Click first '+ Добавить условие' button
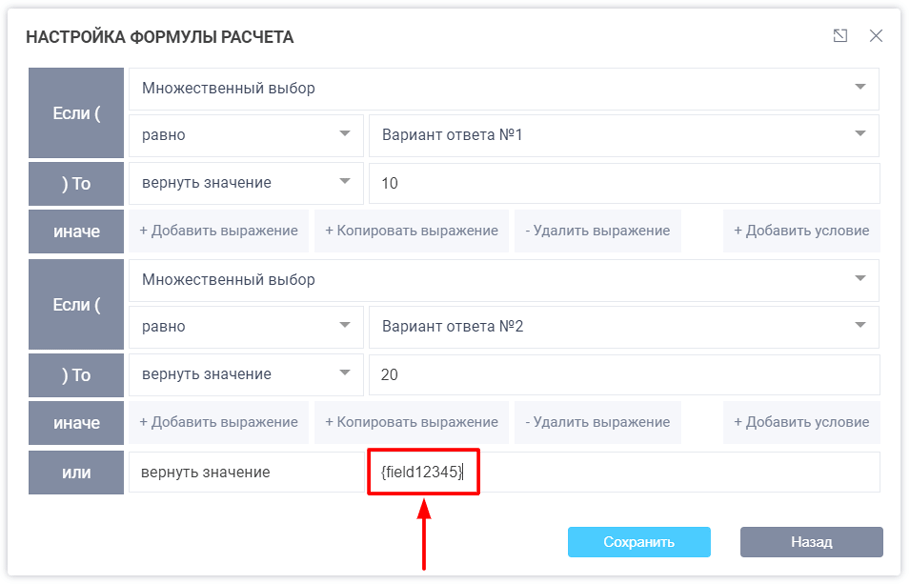Screen dimensions: 910x584 pyautogui.click(x=801, y=231)
